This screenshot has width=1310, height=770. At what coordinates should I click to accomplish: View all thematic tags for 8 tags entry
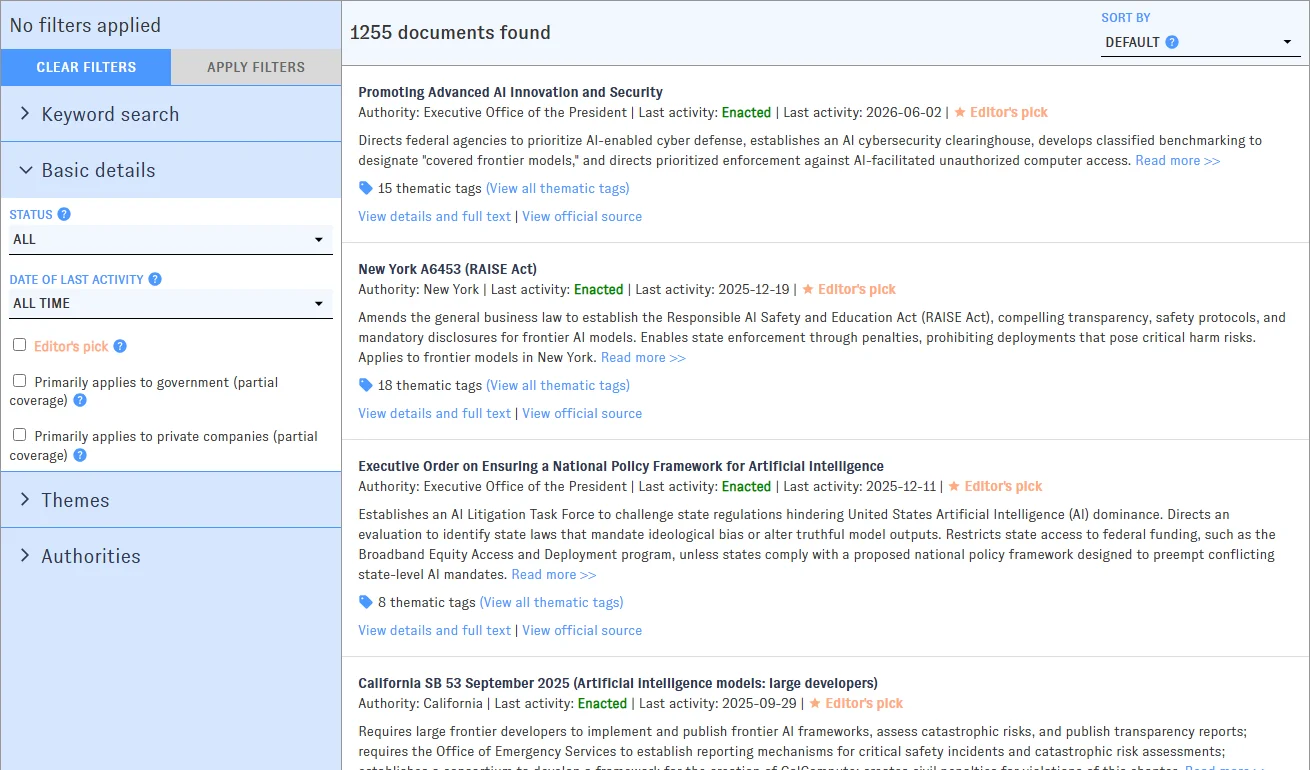click(x=551, y=602)
